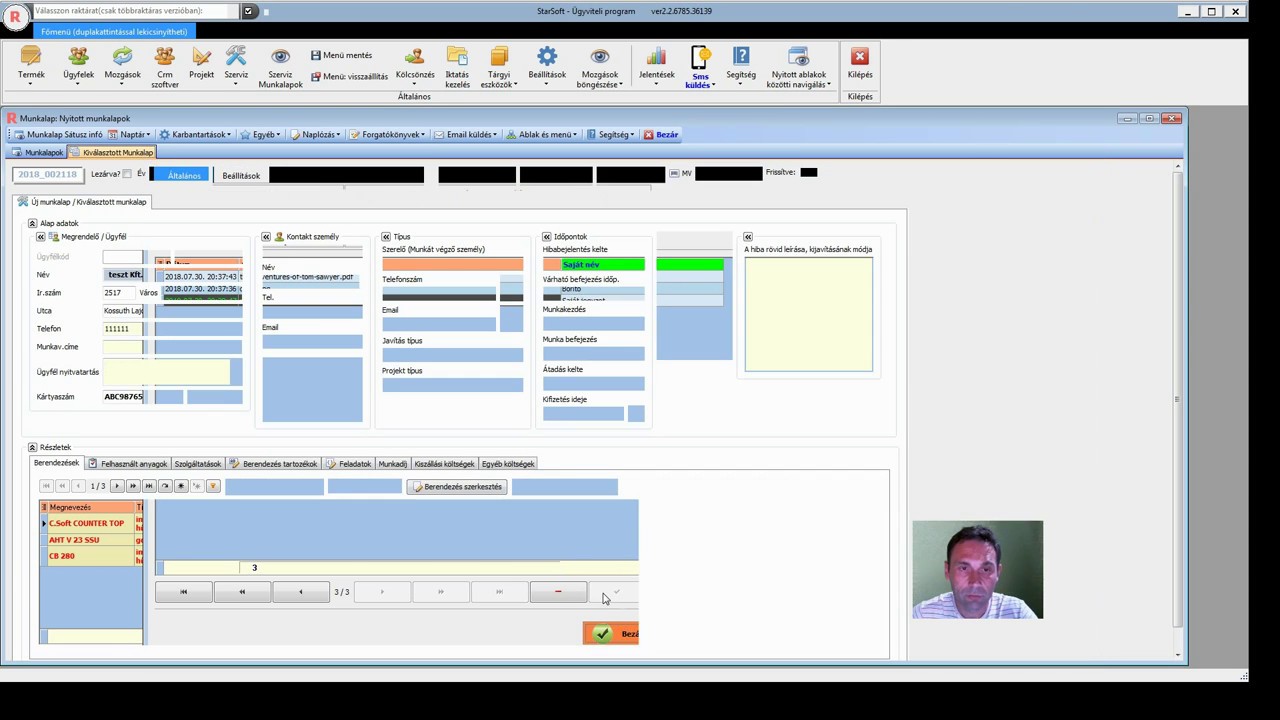This screenshot has height=720, width=1280.
Task: Click the refresh record navigator icon
Action: pos(165,486)
